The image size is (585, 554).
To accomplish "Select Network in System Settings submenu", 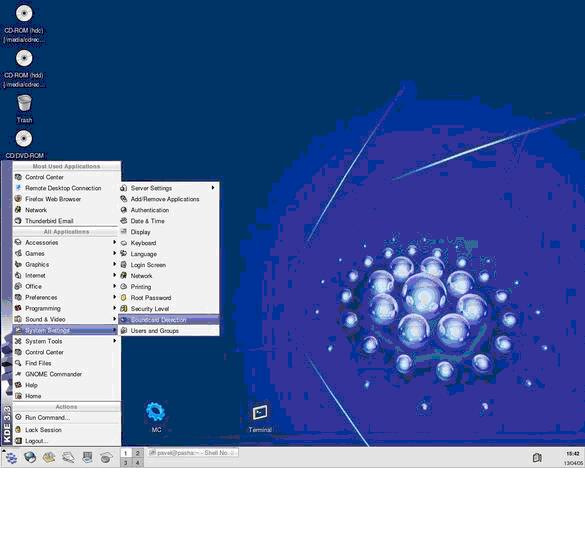I will point(169,276).
